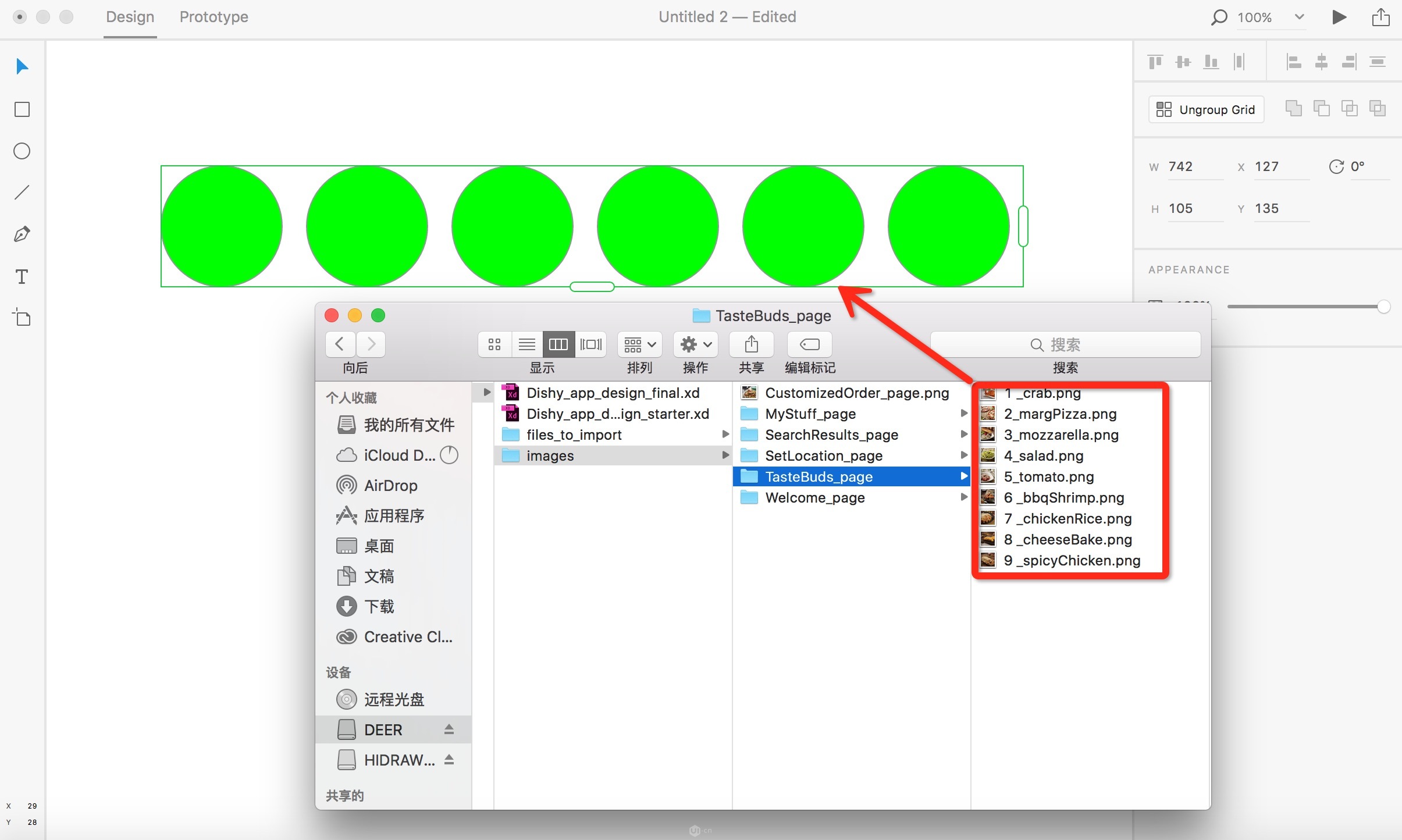Select the Pen tool

click(x=22, y=234)
